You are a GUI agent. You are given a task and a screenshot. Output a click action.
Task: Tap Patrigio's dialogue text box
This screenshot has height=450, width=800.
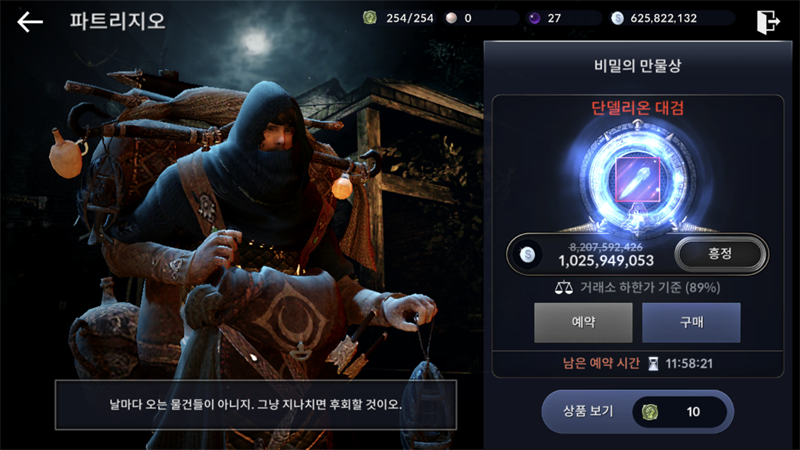[256, 405]
